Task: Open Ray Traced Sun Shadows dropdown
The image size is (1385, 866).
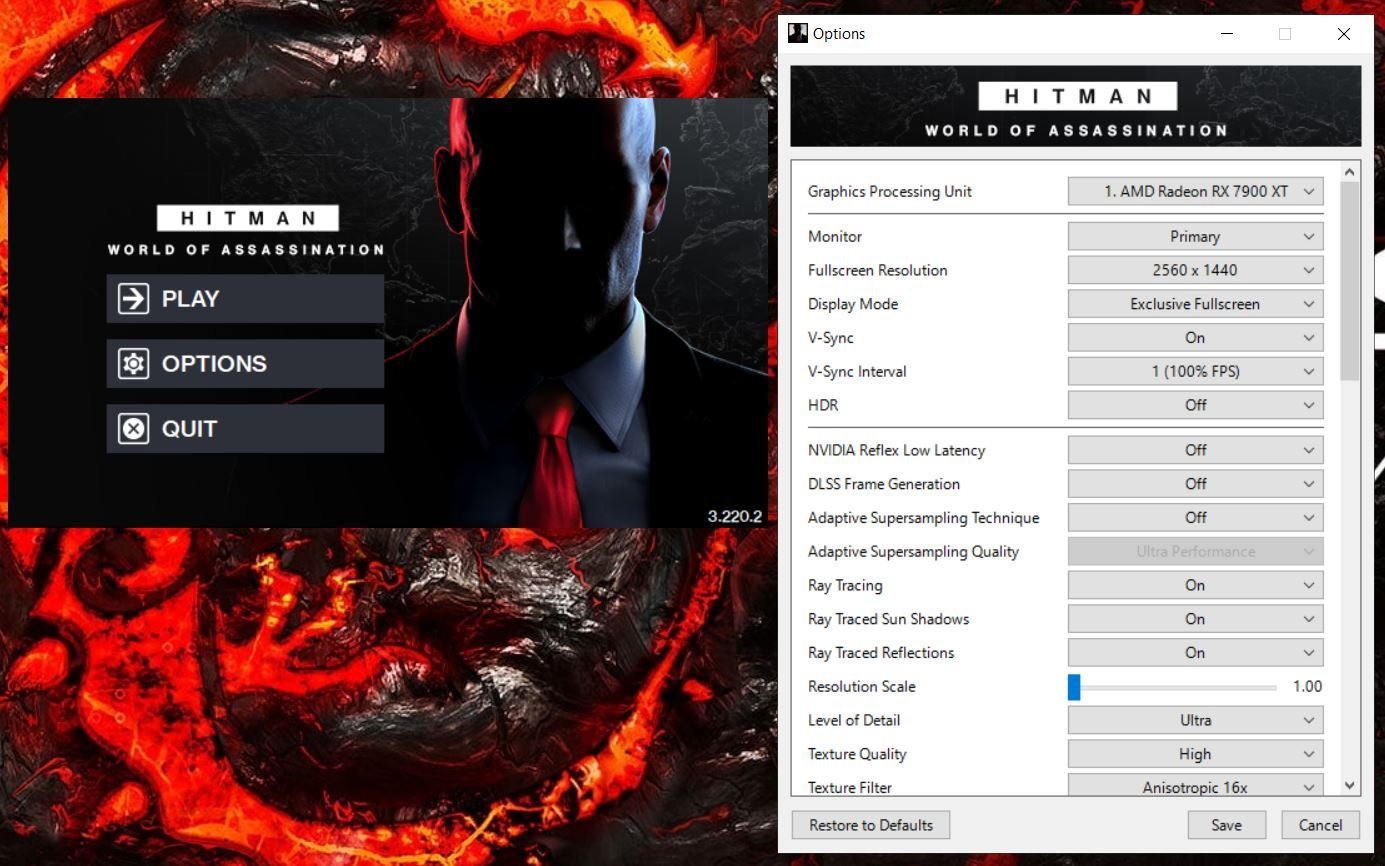Action: pos(1195,619)
